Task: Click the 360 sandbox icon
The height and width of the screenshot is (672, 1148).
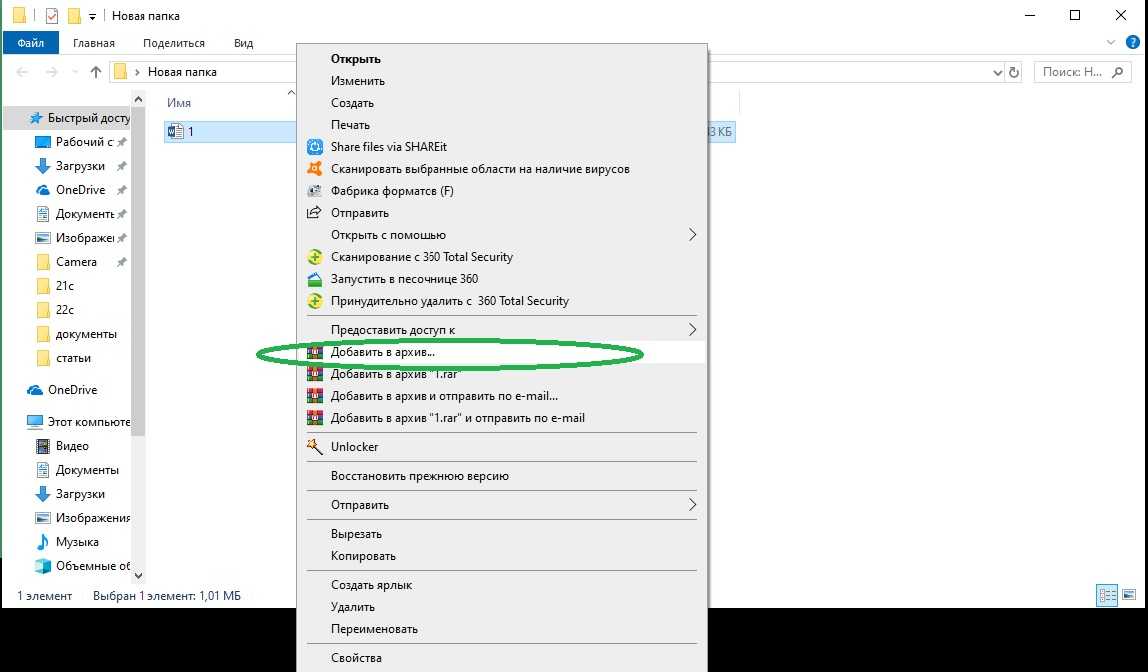Action: tap(315, 279)
